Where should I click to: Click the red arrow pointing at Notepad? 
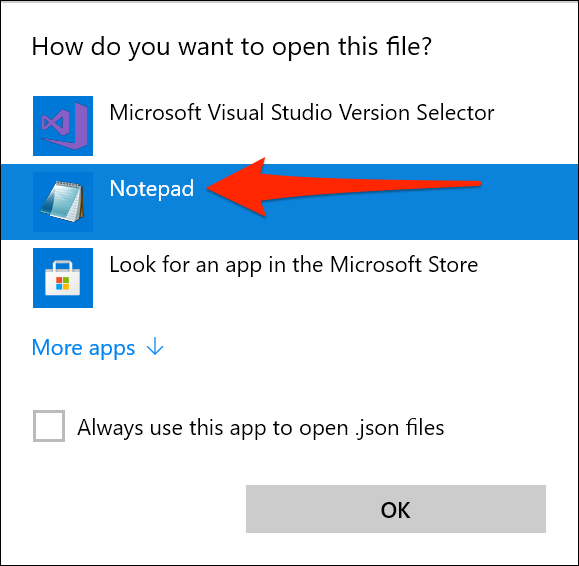click(x=343, y=187)
